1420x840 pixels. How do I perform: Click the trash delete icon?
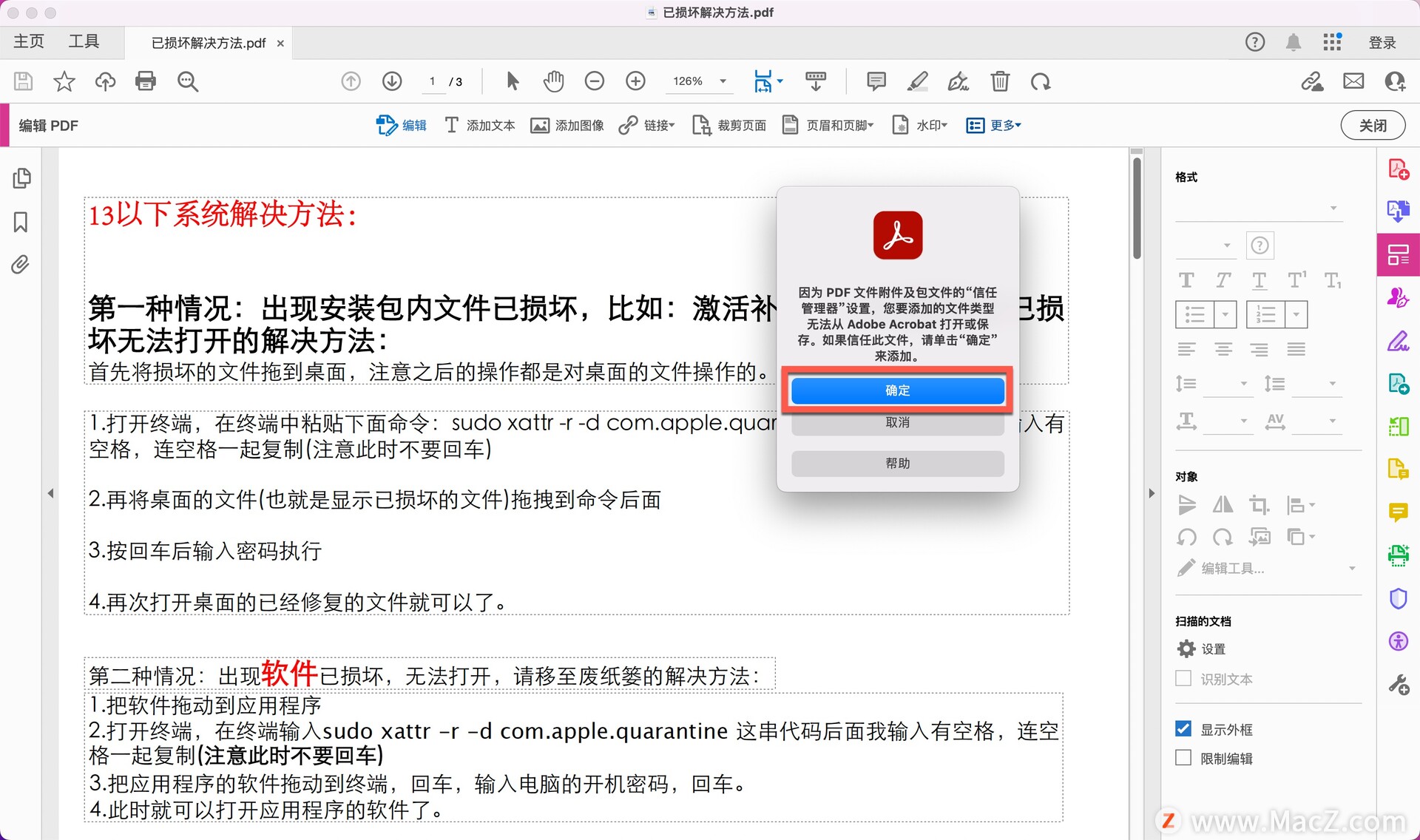point(1000,81)
